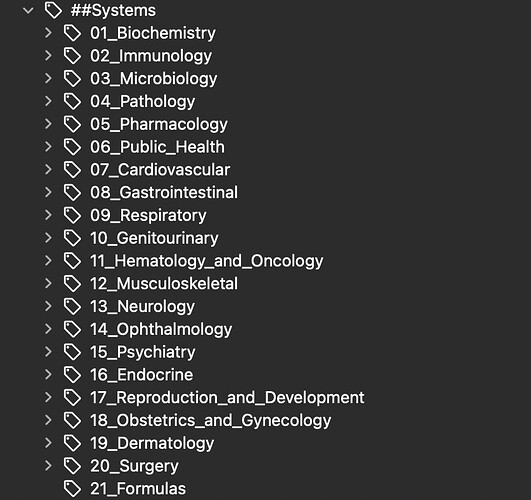Open the 06_Public_Health tag
This screenshot has width=531, height=500.
(157, 147)
